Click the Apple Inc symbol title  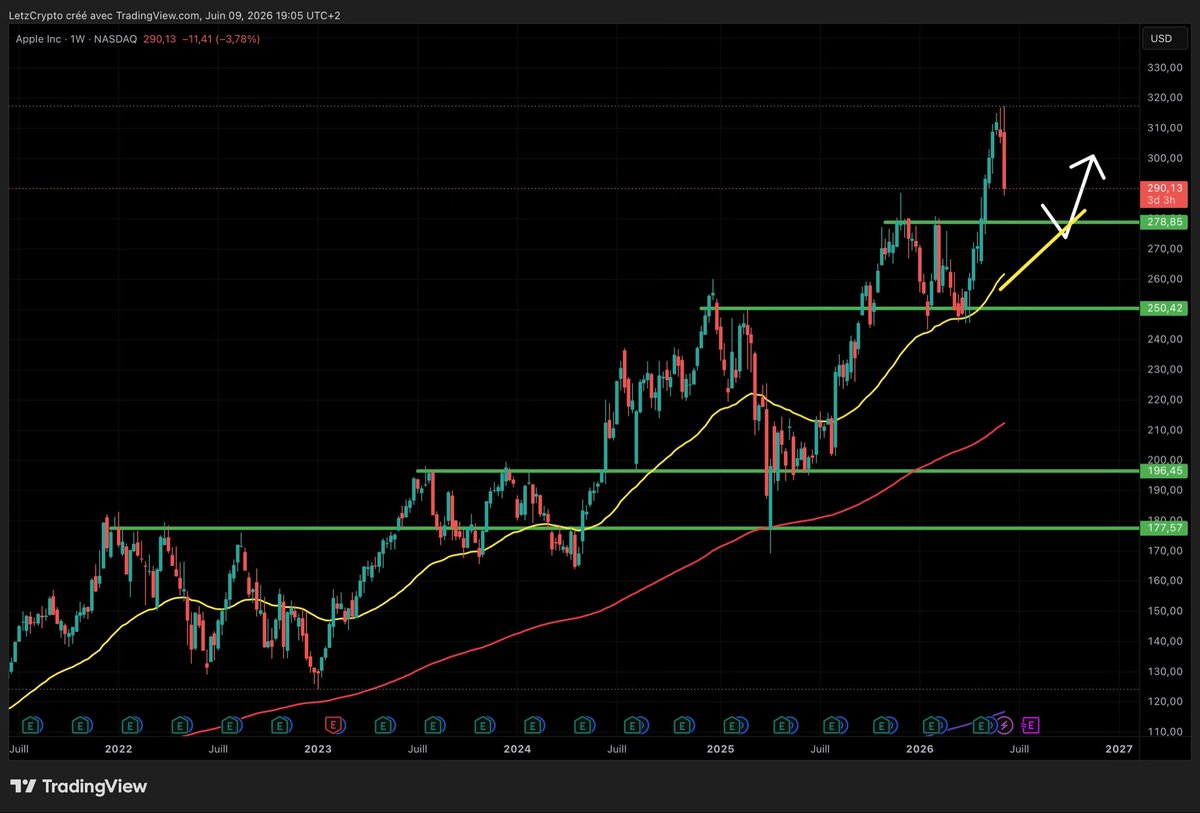tap(37, 38)
